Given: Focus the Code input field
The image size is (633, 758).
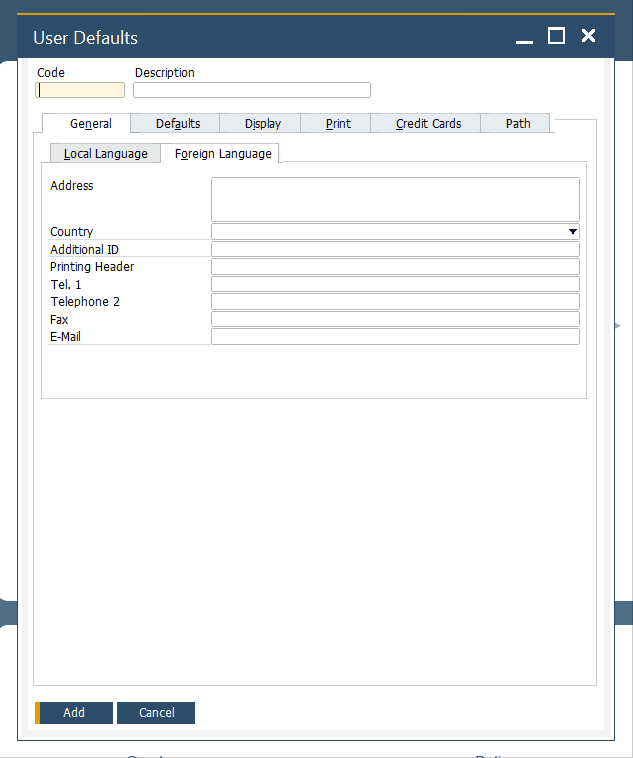Looking at the screenshot, I should tap(81, 90).
